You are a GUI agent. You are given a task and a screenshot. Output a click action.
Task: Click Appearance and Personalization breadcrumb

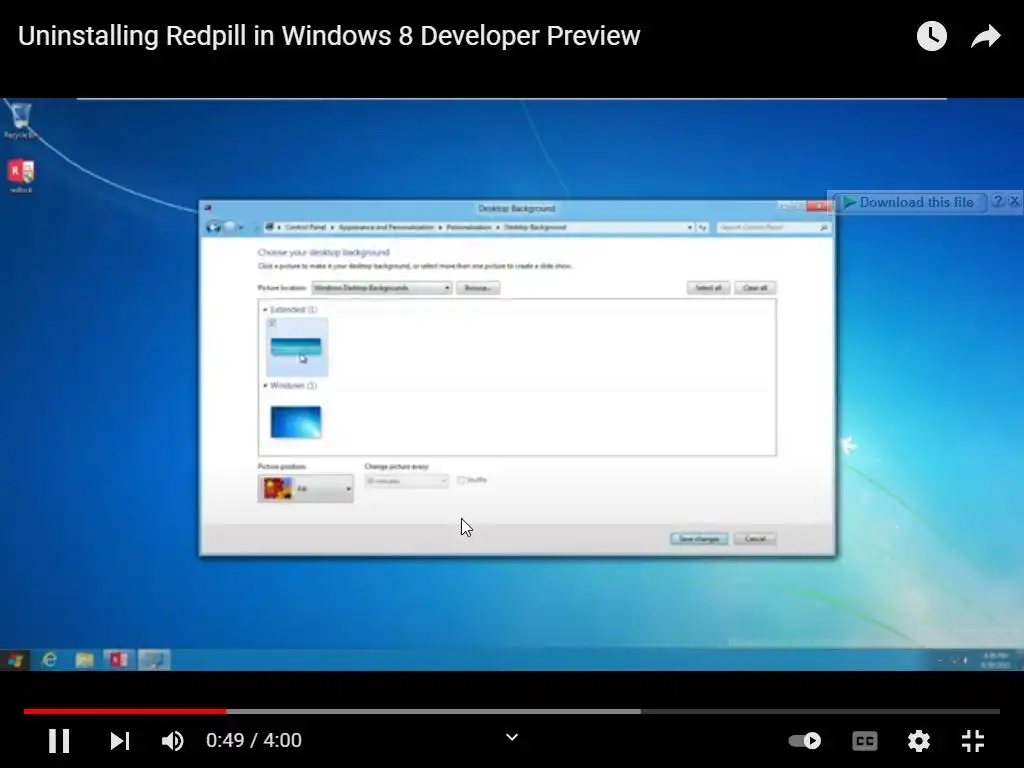pos(386,227)
